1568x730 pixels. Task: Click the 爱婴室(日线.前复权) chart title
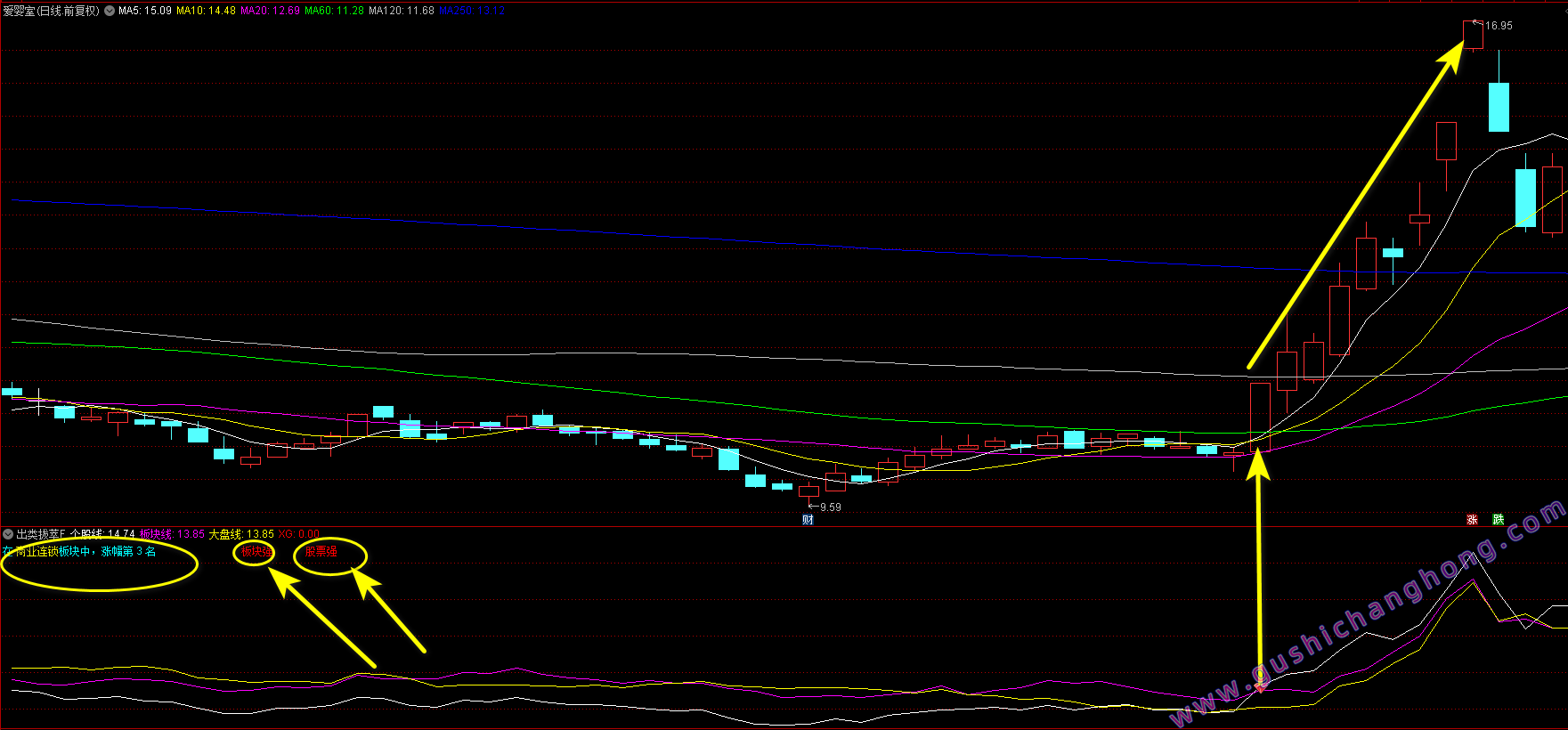coord(52,11)
